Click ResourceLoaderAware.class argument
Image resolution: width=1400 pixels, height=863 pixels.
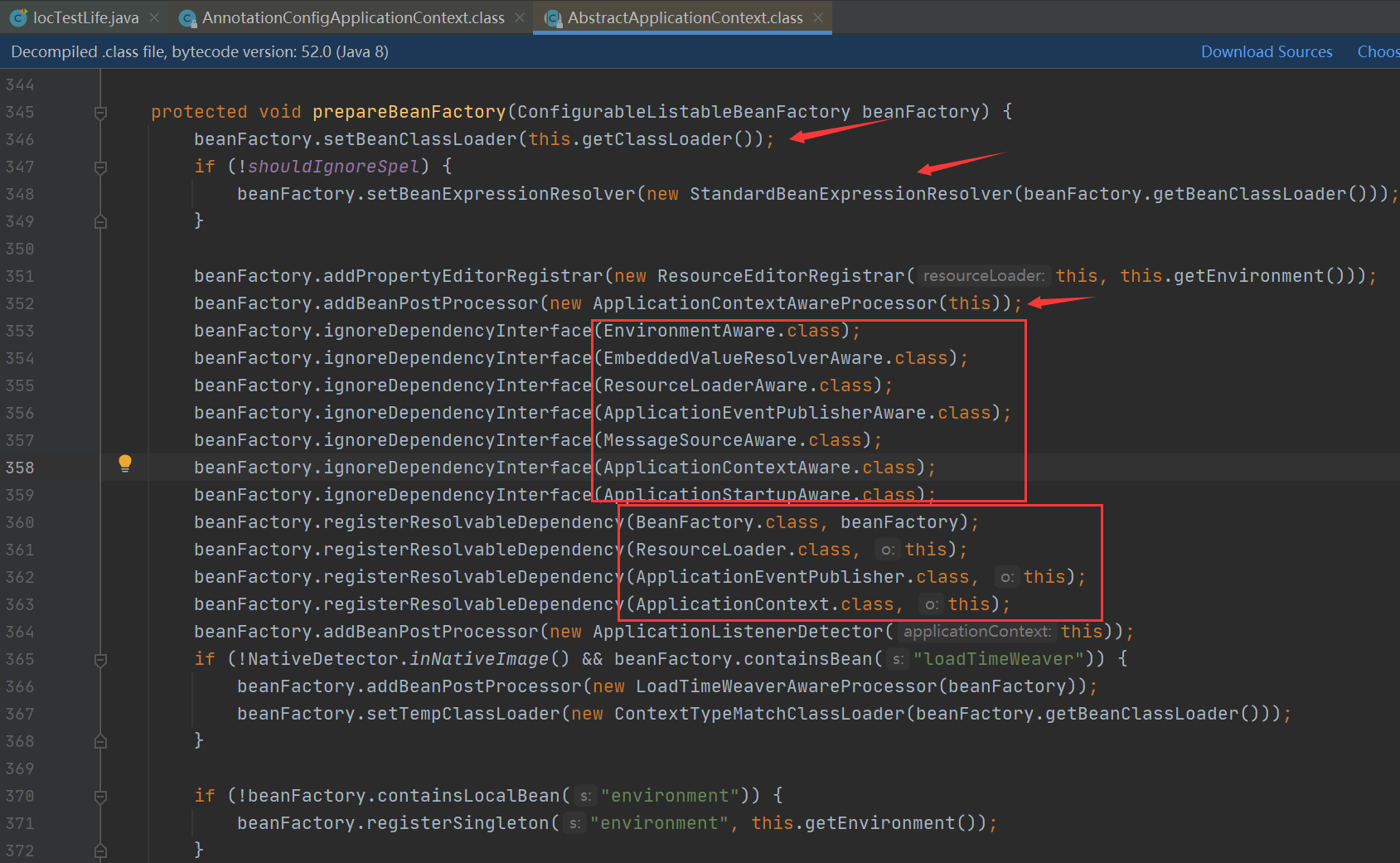coord(738,385)
